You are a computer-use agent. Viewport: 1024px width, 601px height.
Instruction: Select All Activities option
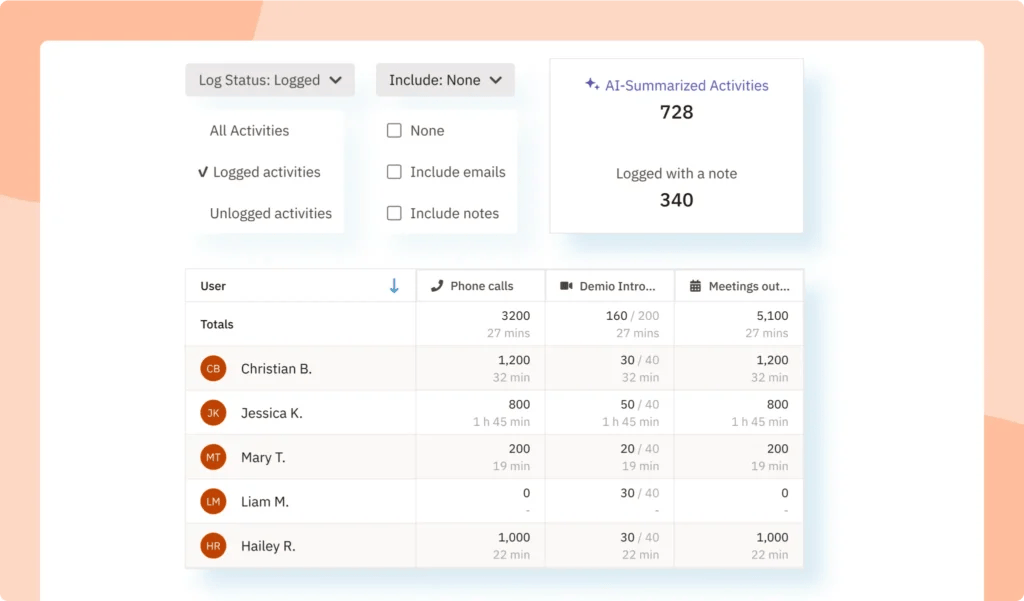(249, 131)
